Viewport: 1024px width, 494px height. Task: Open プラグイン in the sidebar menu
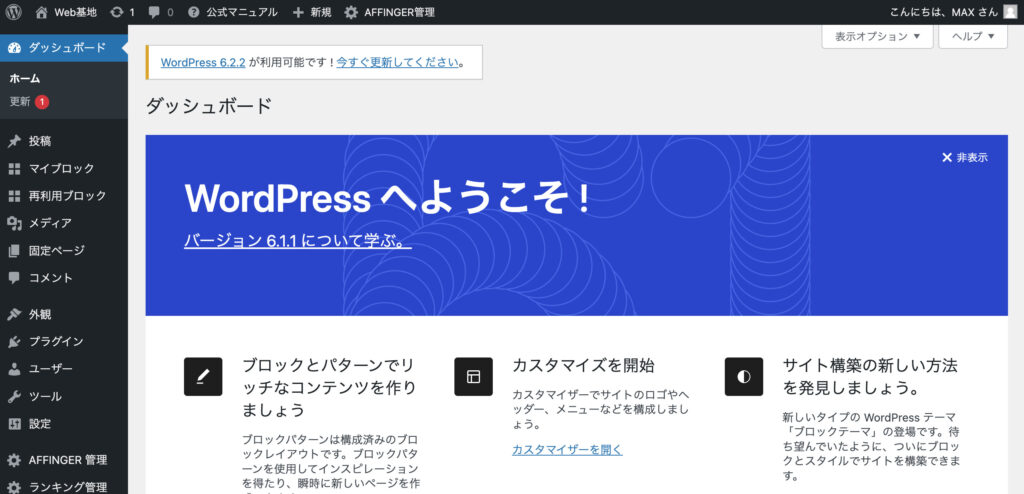(x=56, y=341)
